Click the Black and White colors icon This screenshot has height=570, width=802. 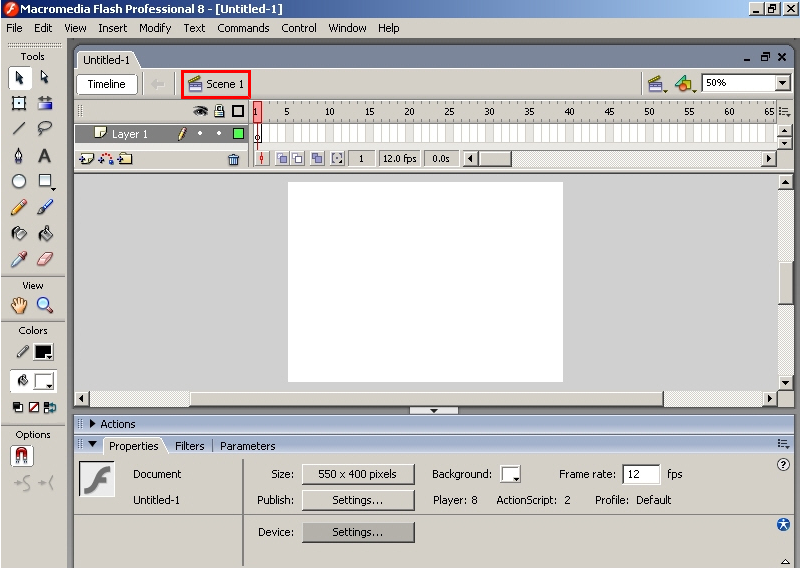point(18,407)
